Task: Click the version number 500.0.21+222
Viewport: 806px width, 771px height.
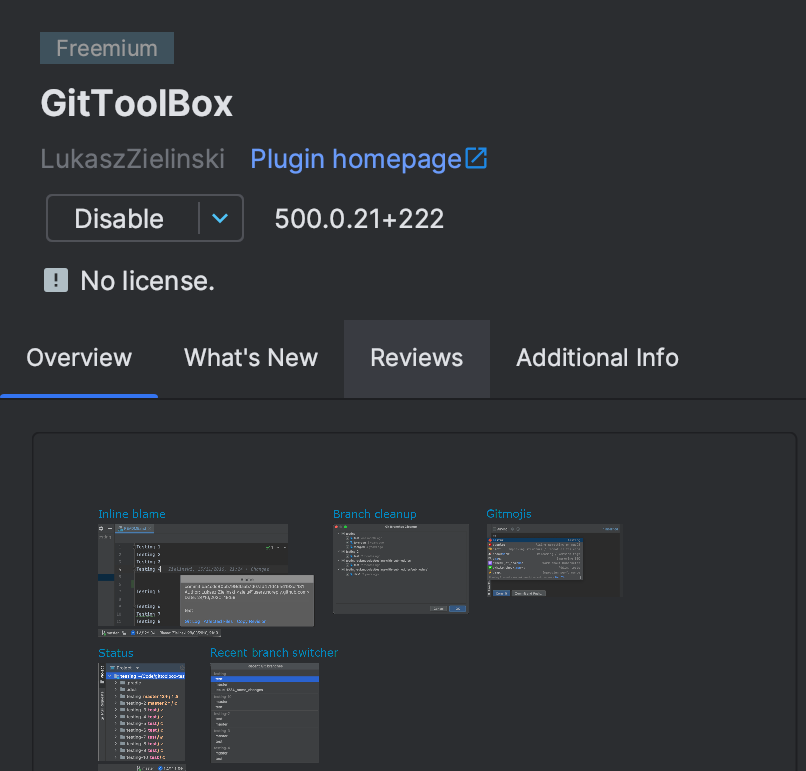Action: click(x=359, y=219)
